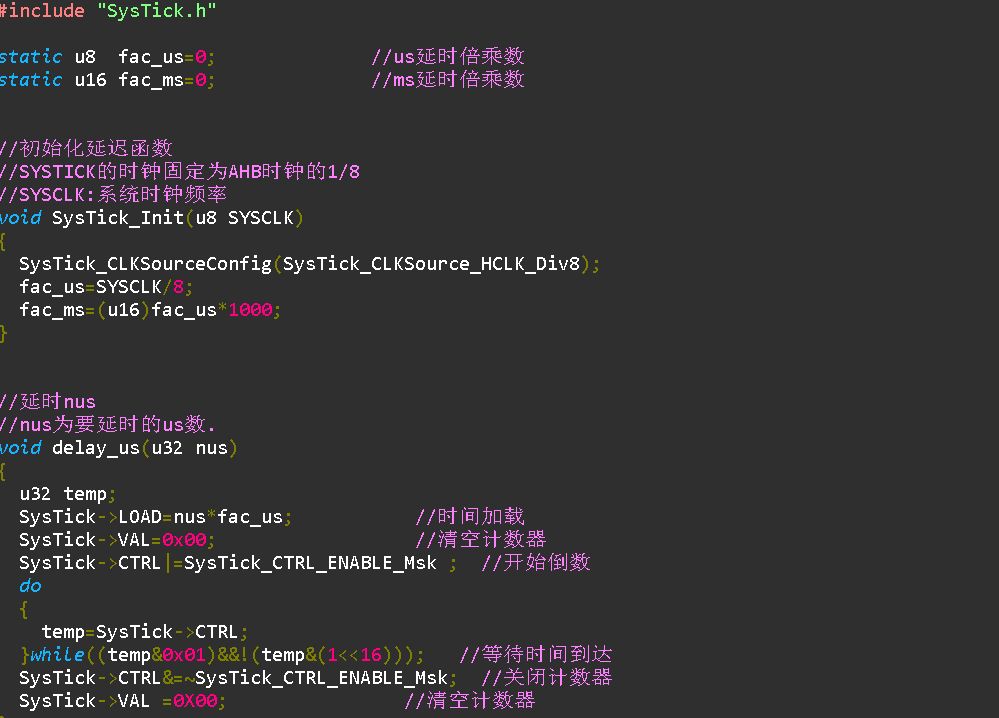
Task: Click the fac_us=SYSCLK/8 statement
Action: [x=106, y=287]
